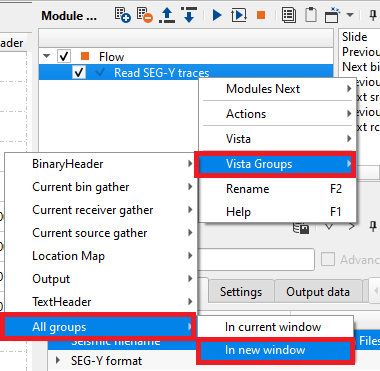Image resolution: width=380 pixels, height=371 pixels.
Task: Open the Location Map submenu
Action: tap(101, 256)
